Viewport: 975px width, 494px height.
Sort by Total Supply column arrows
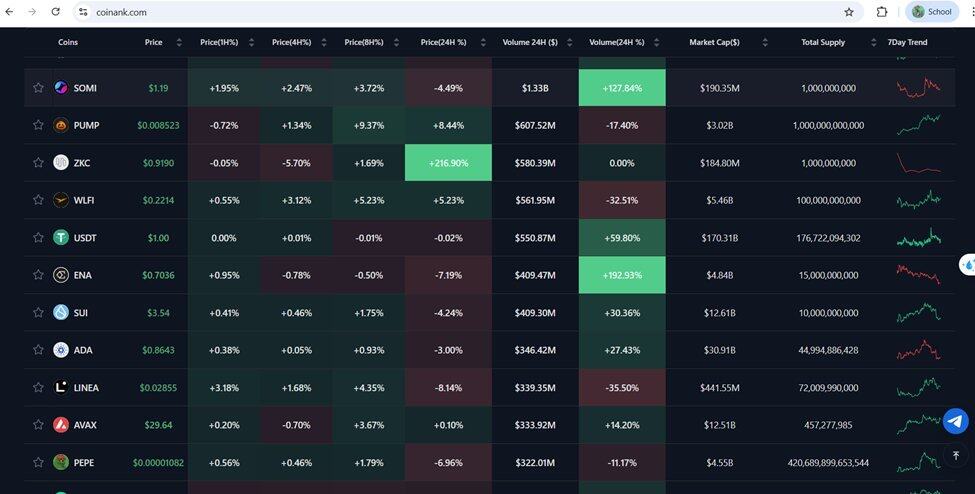[874, 42]
